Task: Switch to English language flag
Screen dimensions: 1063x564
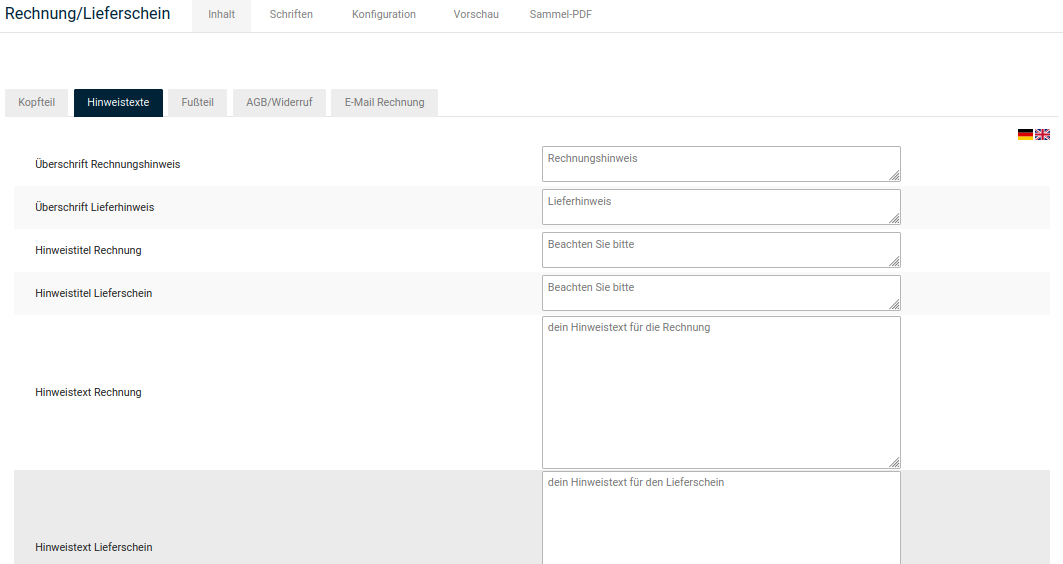Action: tap(1042, 134)
